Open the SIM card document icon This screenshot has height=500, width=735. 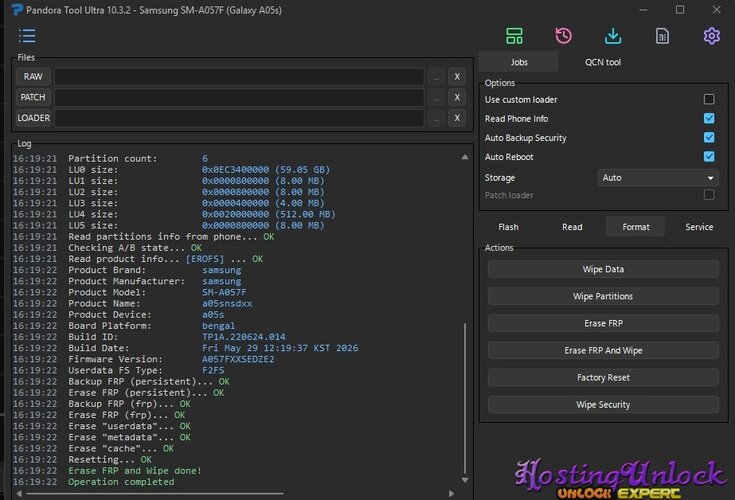[662, 36]
